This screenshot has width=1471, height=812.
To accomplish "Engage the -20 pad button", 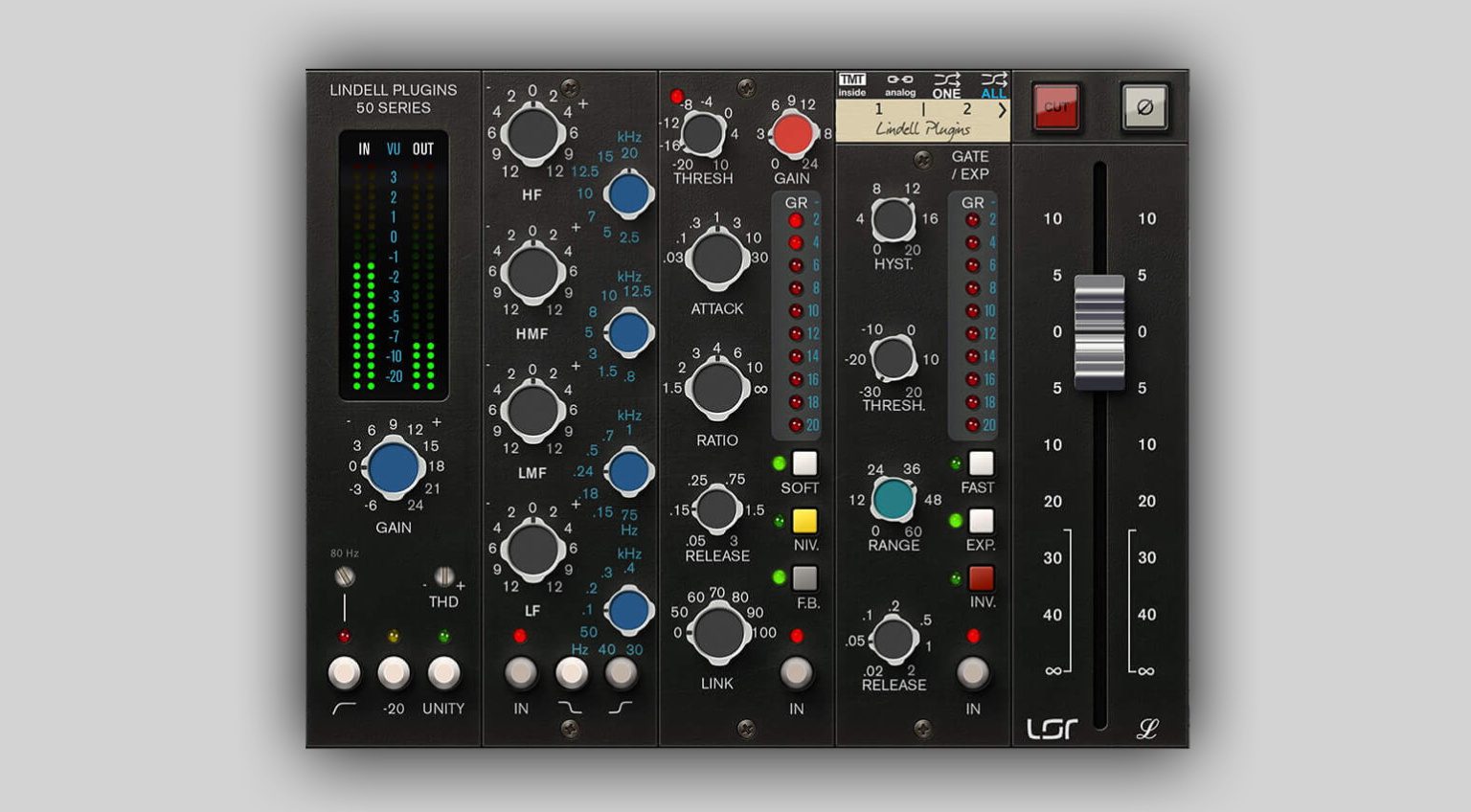I will 394,674.
